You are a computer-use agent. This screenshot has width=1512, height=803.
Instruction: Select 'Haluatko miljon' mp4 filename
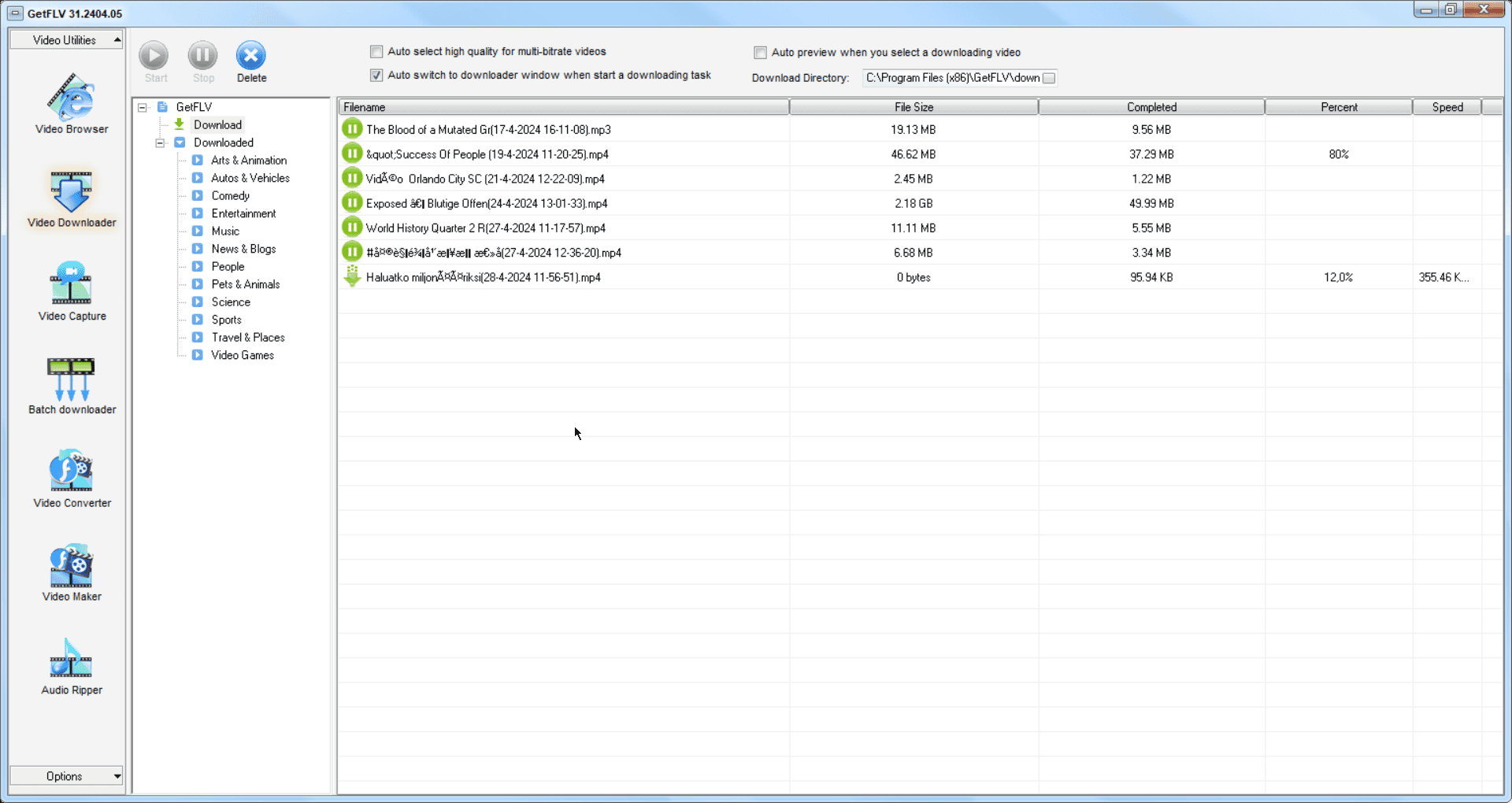484,277
